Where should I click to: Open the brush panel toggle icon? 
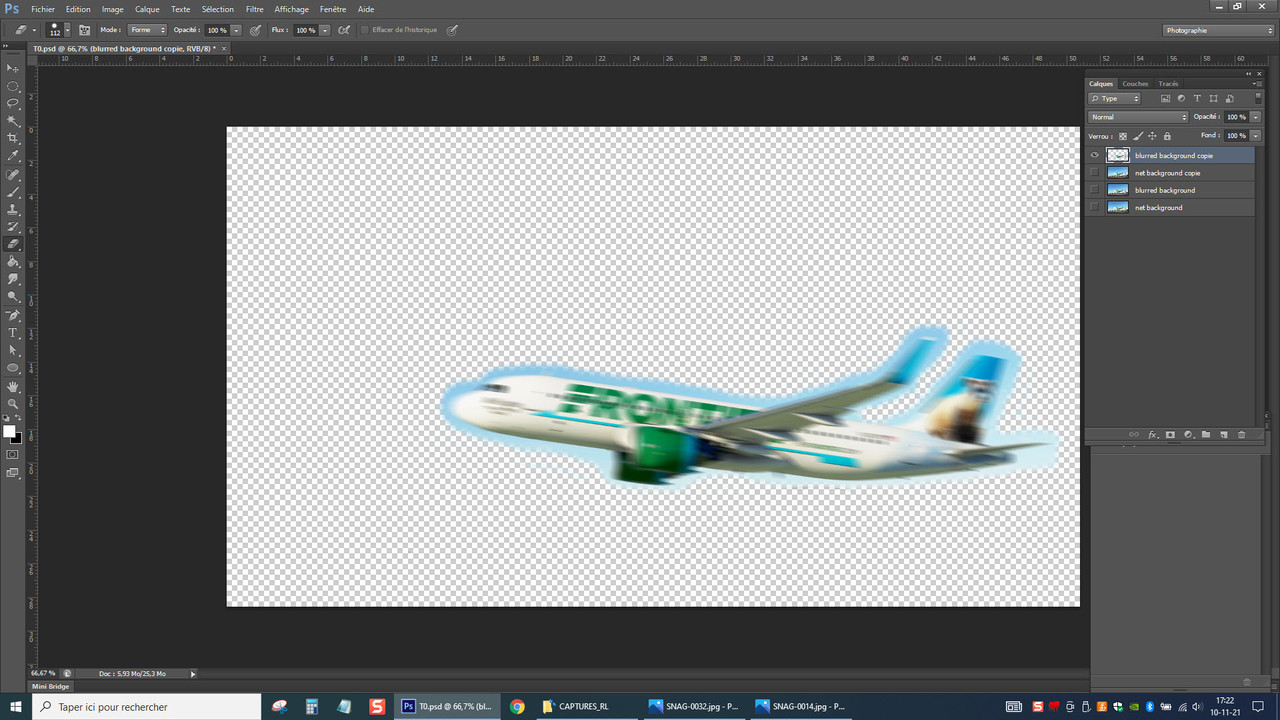pyautogui.click(x=84, y=30)
